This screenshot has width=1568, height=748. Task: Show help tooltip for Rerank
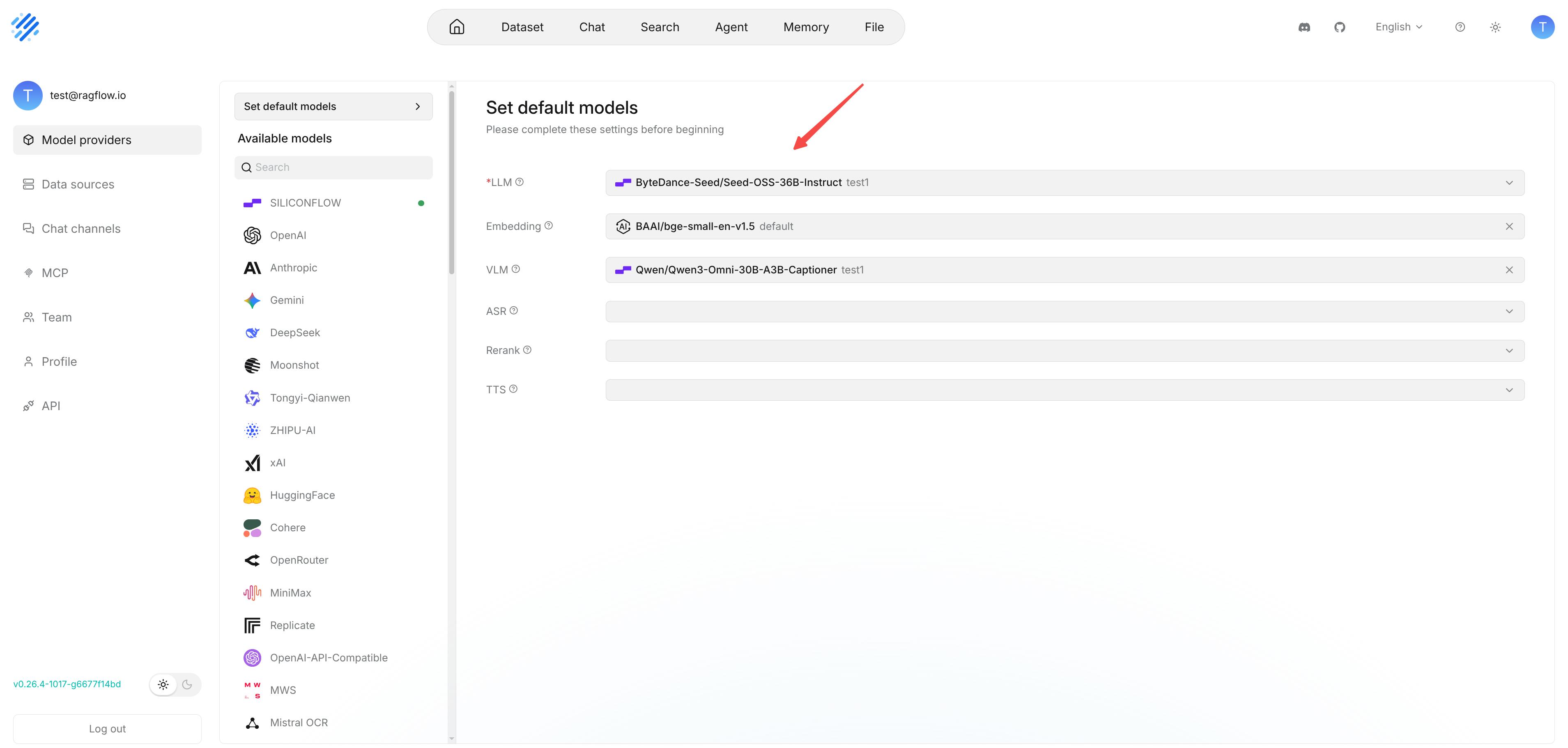pyautogui.click(x=527, y=350)
